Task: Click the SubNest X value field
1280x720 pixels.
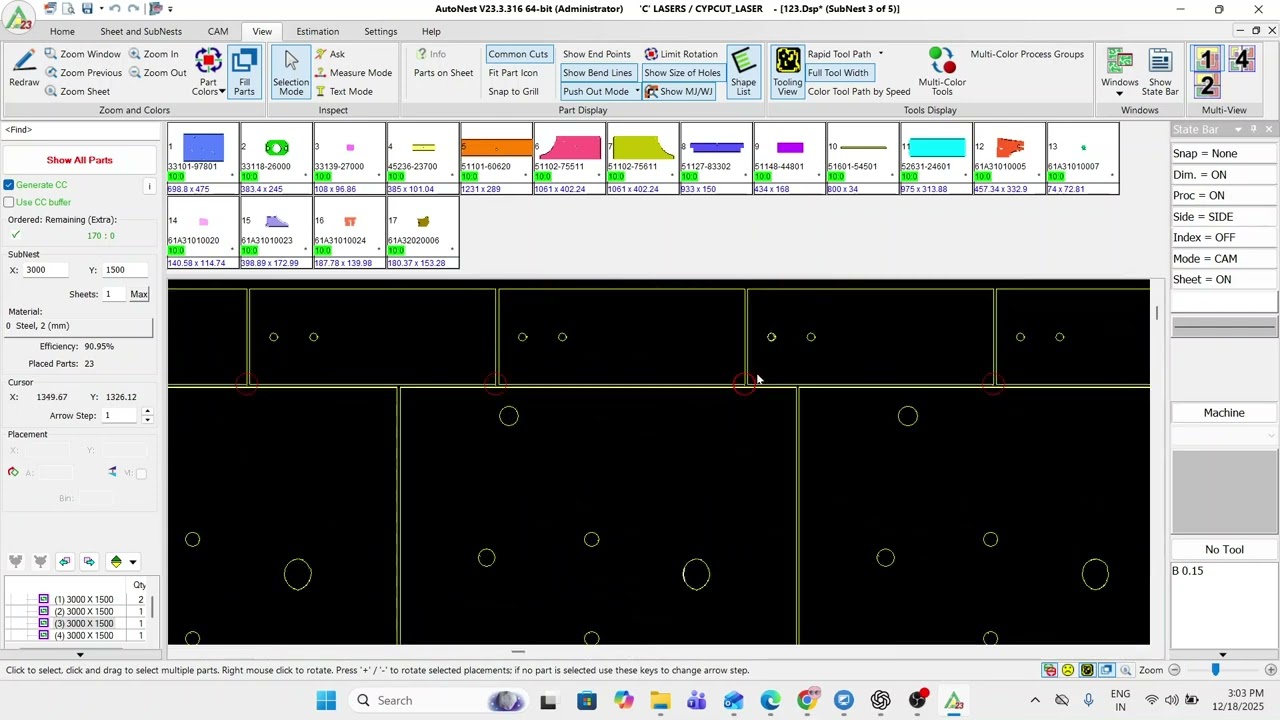Action: pos(46,270)
